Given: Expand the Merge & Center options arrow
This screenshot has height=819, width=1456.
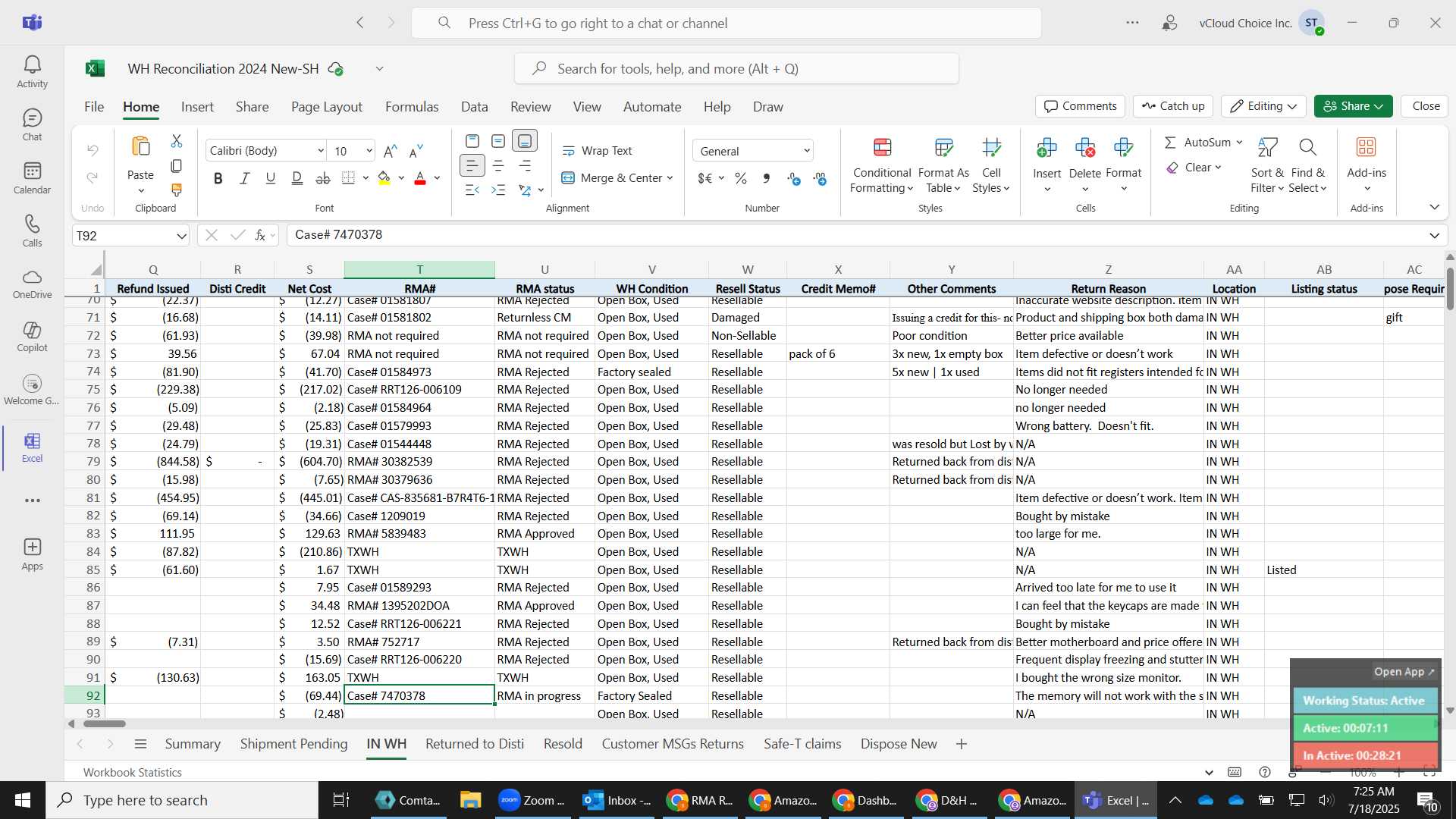Looking at the screenshot, I should 670,178.
